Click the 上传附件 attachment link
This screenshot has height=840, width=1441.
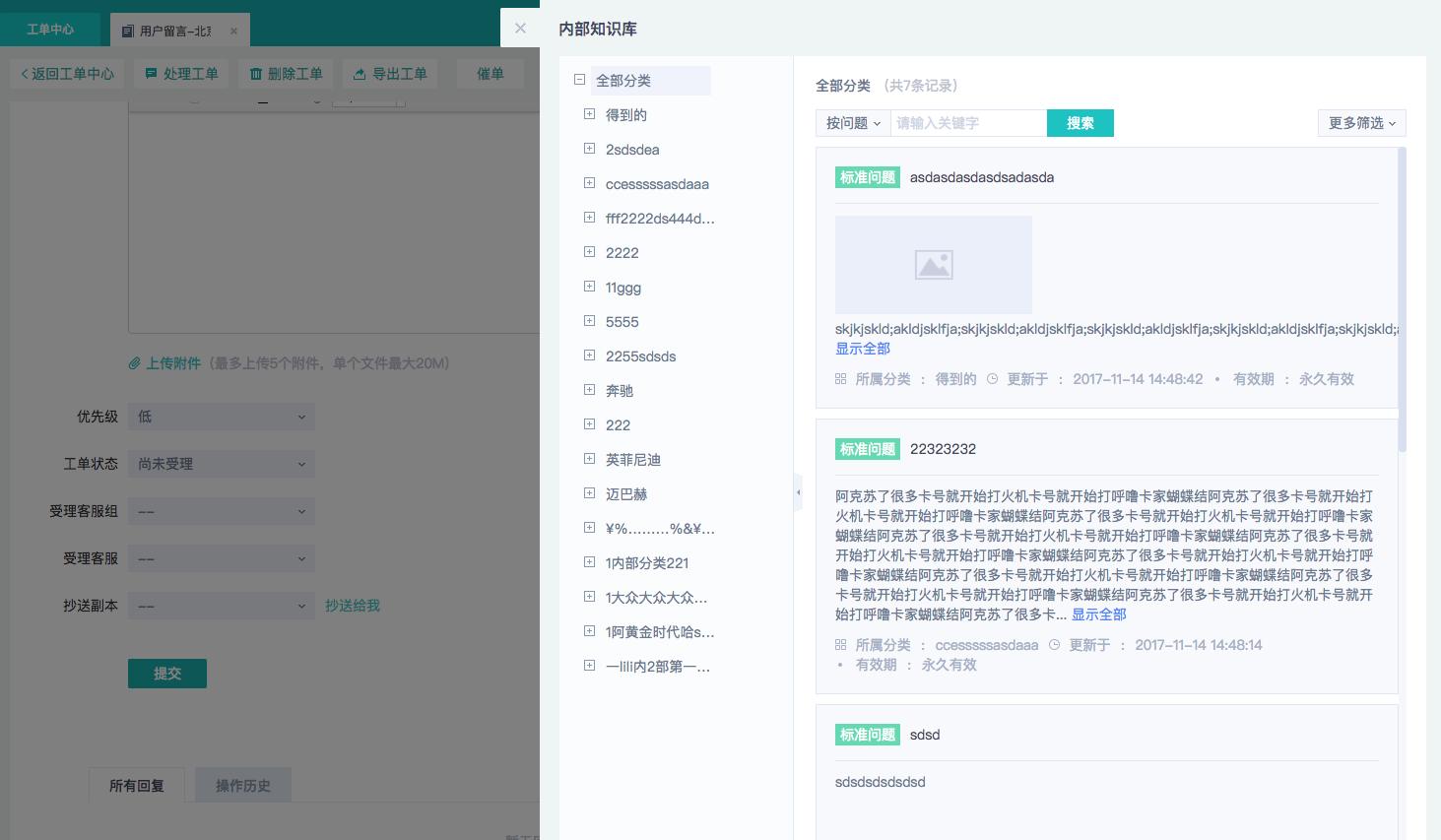pyautogui.click(x=164, y=363)
